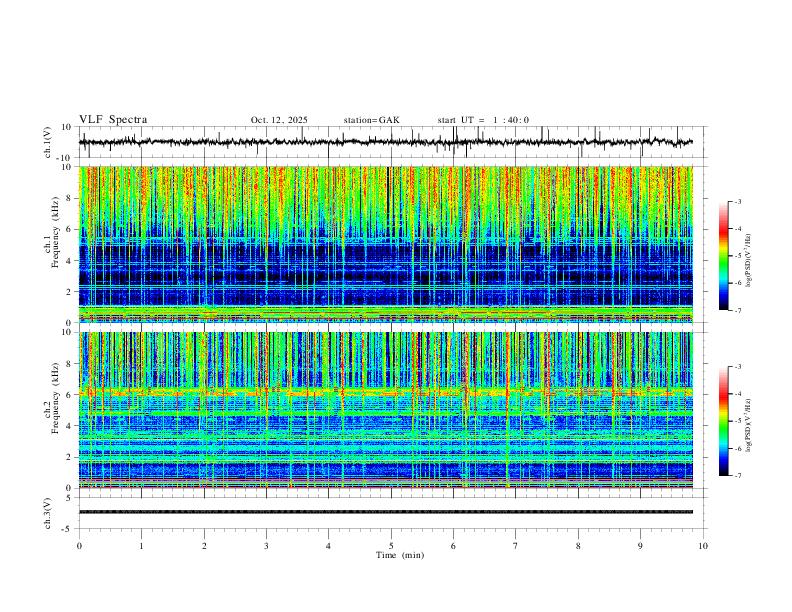Click the time axis tick label "1"

(142, 546)
